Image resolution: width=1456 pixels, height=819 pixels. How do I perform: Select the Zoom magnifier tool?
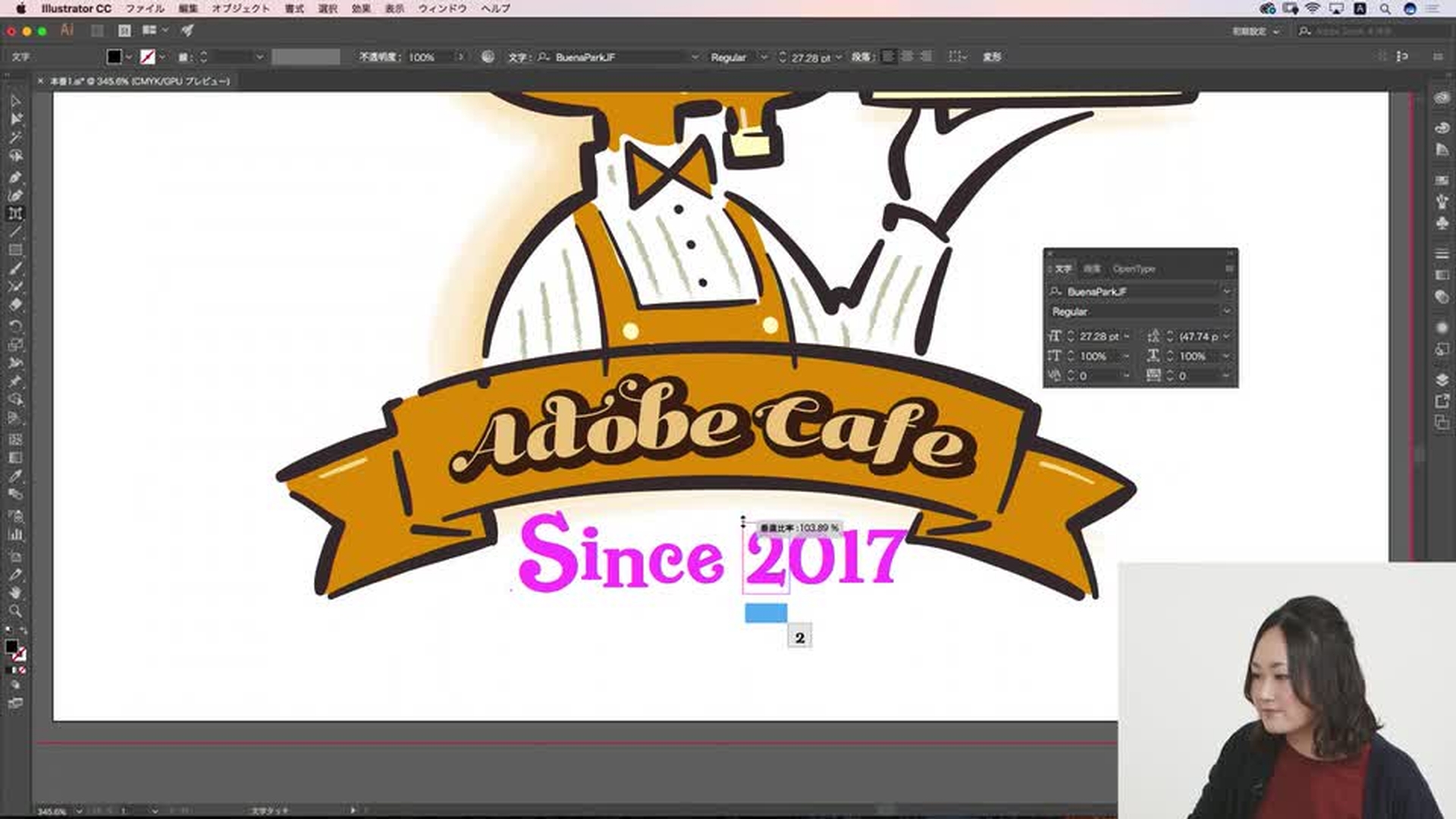[15, 611]
